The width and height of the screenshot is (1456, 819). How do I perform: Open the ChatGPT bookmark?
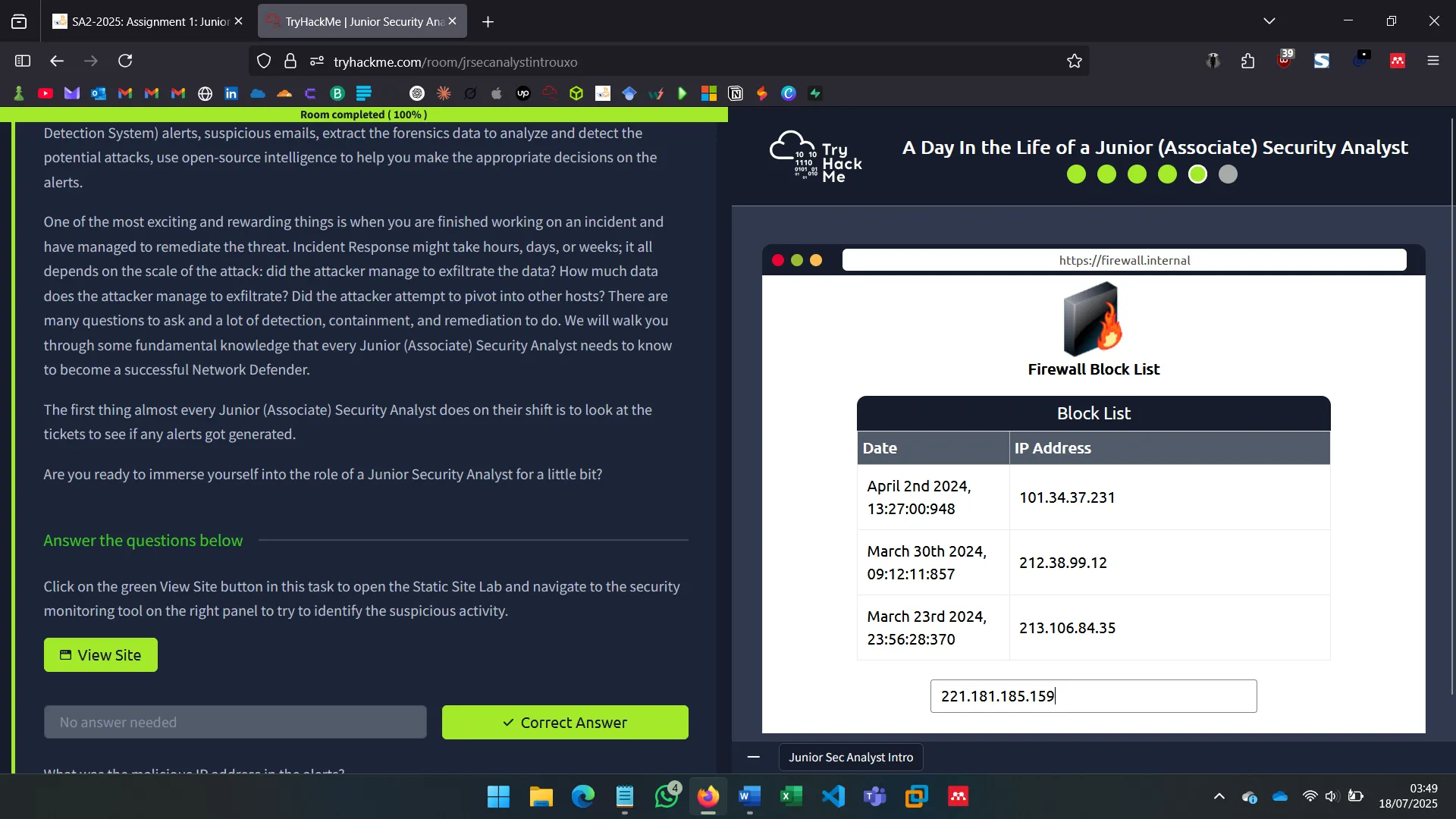417,93
